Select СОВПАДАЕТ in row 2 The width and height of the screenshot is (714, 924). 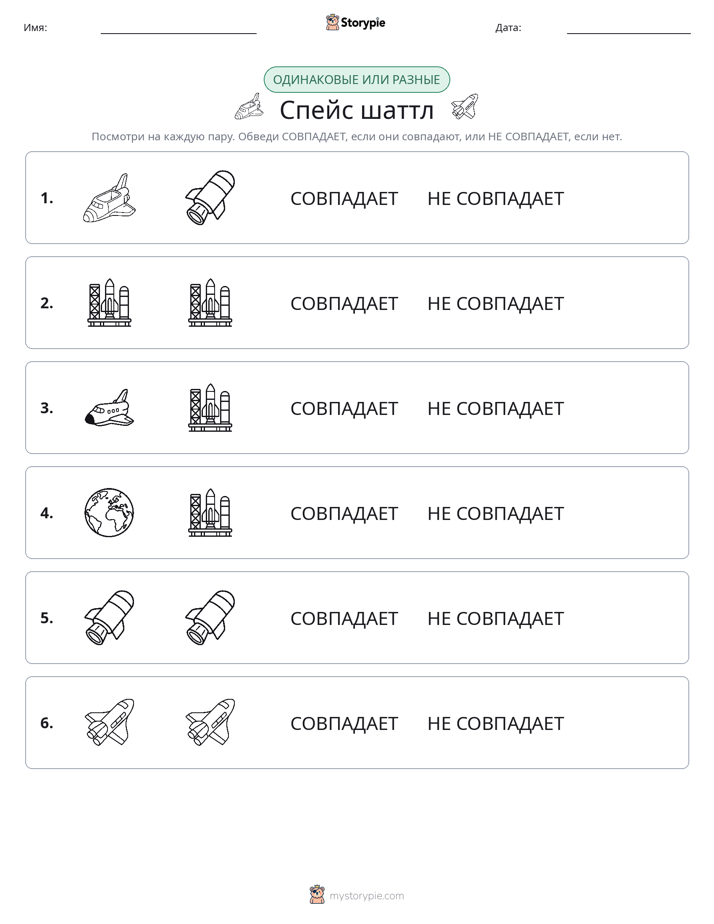pos(344,303)
